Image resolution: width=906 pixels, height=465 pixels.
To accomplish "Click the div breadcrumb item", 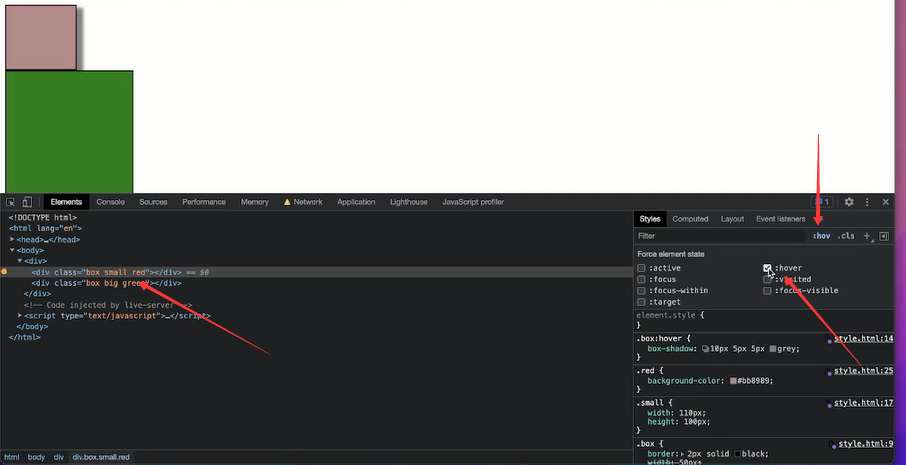I will tap(59, 457).
